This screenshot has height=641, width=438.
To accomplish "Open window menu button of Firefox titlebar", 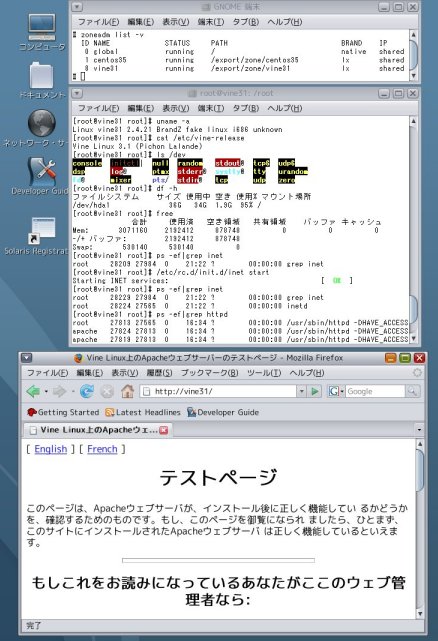I will (x=27, y=358).
